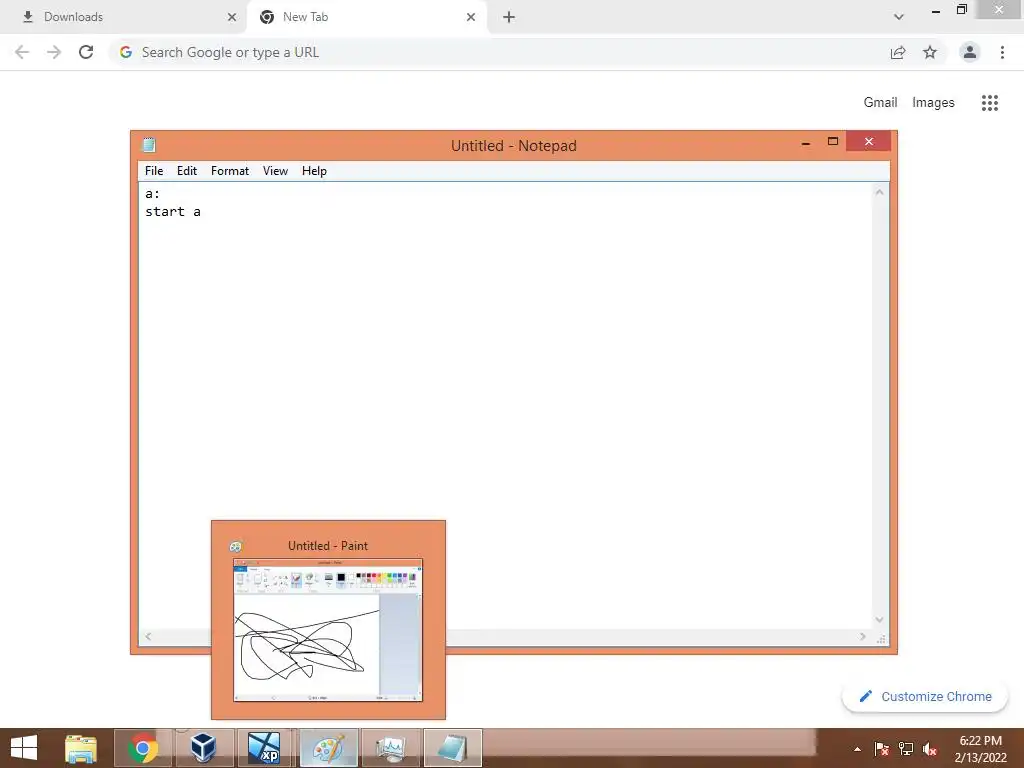Image resolution: width=1024 pixels, height=768 pixels.
Task: Restore down the Chrome window
Action: coord(961,9)
